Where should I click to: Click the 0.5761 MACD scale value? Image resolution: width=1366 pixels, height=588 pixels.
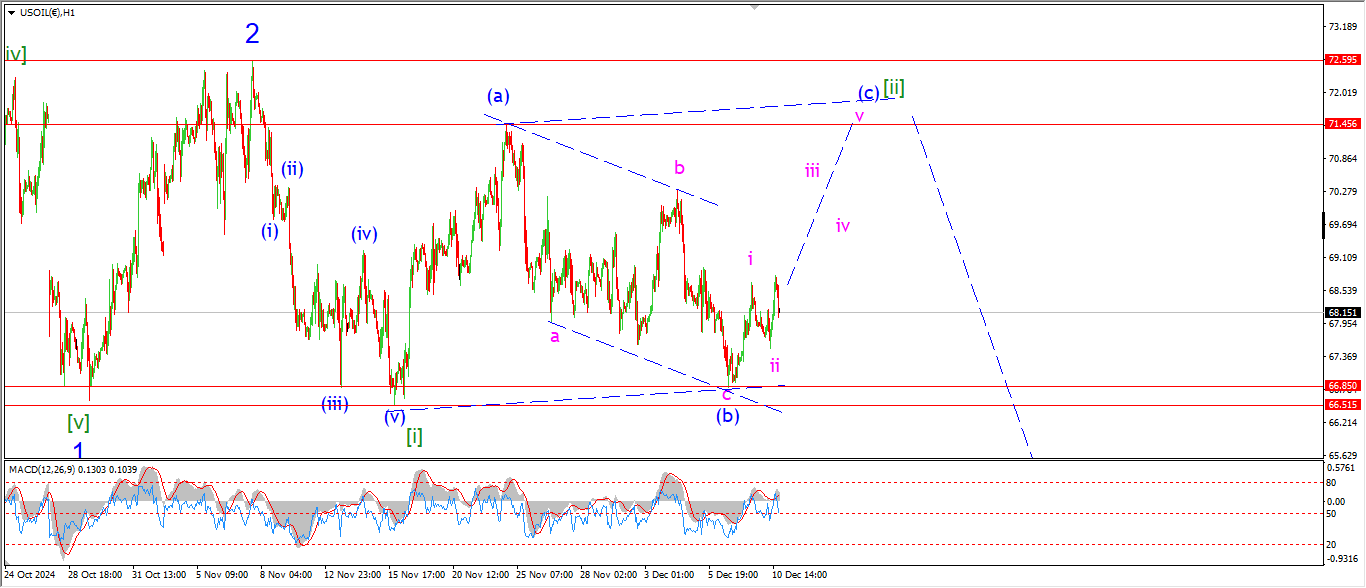point(1341,468)
